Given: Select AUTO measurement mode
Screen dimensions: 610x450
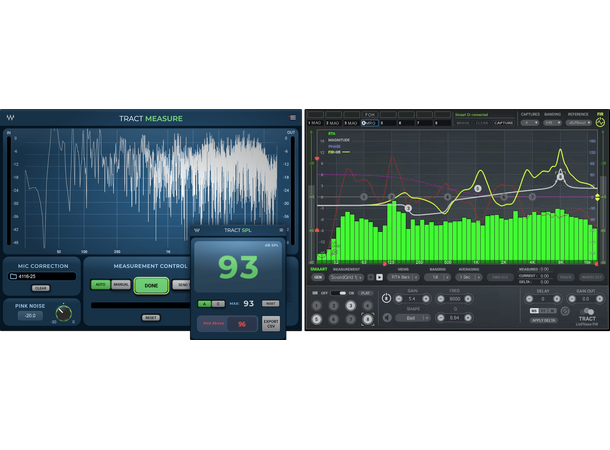Looking at the screenshot, I should [x=100, y=285].
